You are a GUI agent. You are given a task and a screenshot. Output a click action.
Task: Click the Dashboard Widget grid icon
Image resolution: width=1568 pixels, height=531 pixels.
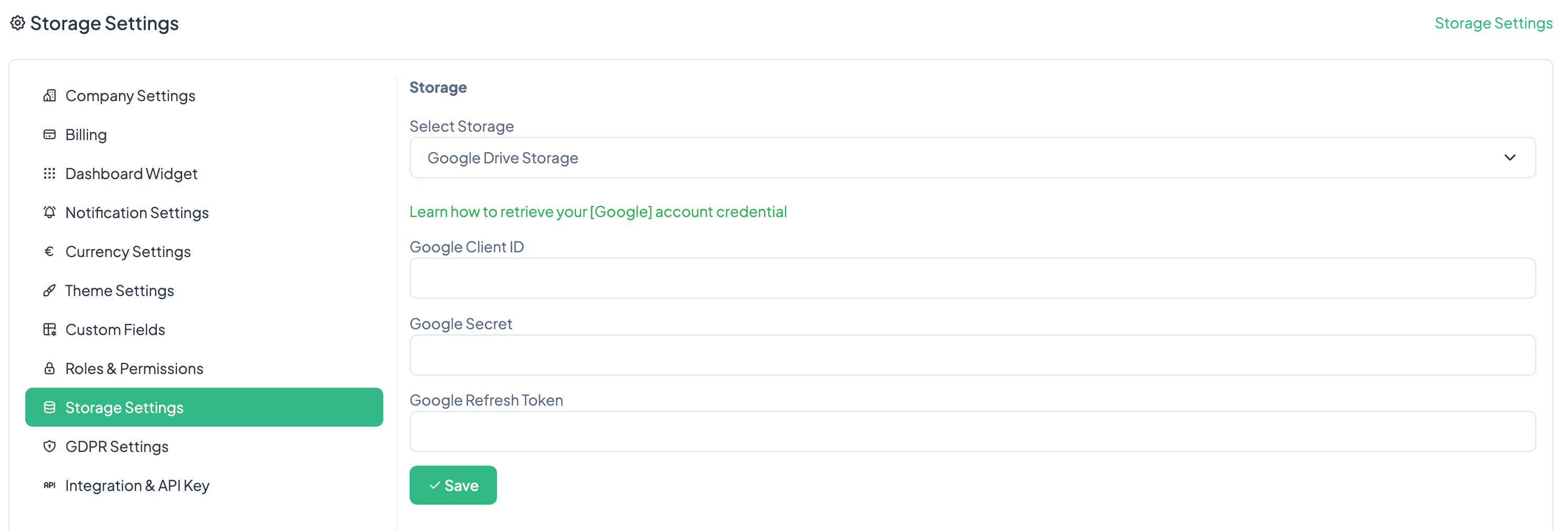pyautogui.click(x=49, y=173)
